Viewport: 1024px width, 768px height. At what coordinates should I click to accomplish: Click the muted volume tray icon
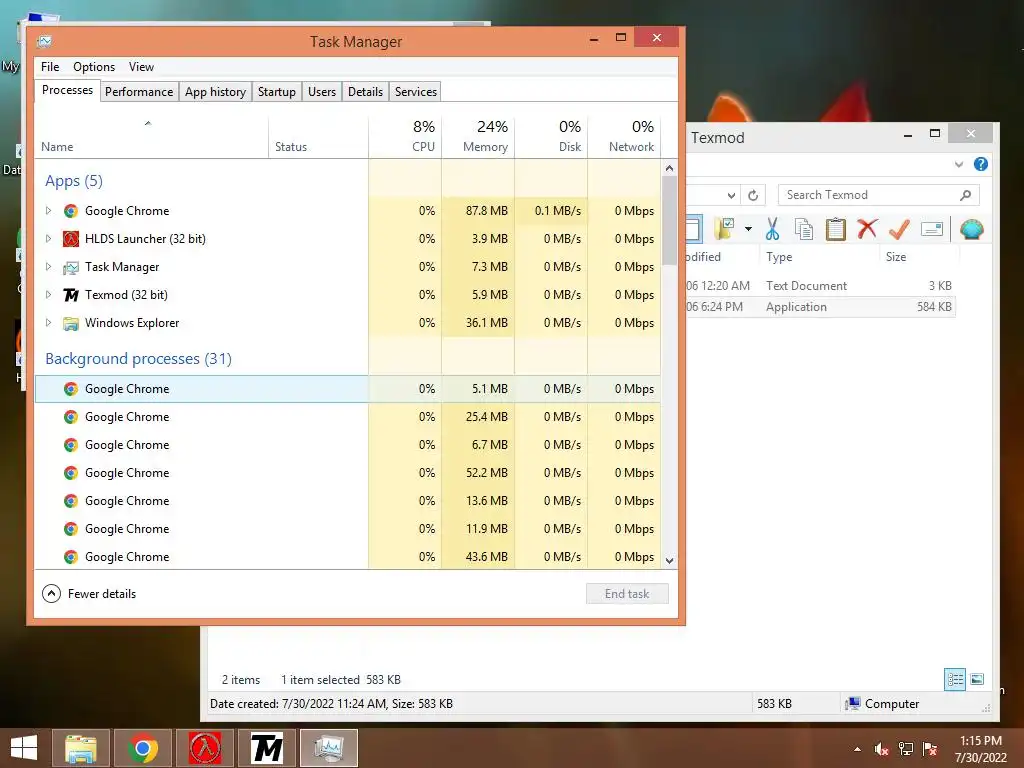[x=881, y=749]
